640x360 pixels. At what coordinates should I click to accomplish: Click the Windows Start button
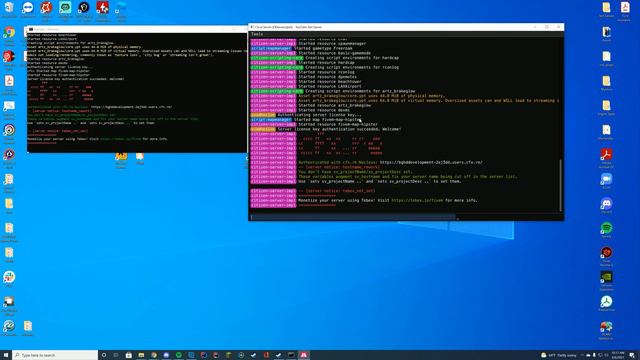[x=6, y=355]
